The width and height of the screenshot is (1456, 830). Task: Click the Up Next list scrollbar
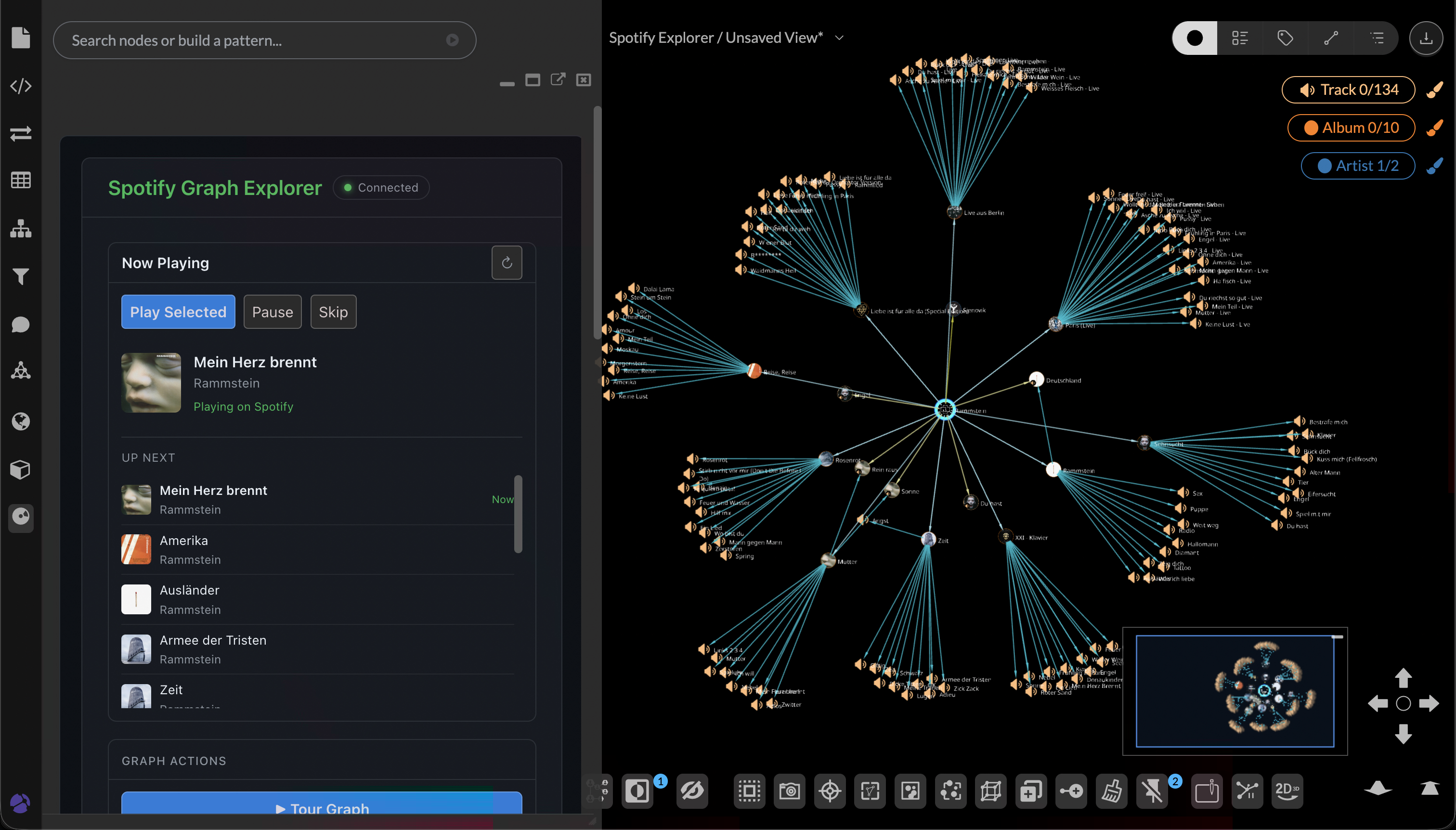518,514
